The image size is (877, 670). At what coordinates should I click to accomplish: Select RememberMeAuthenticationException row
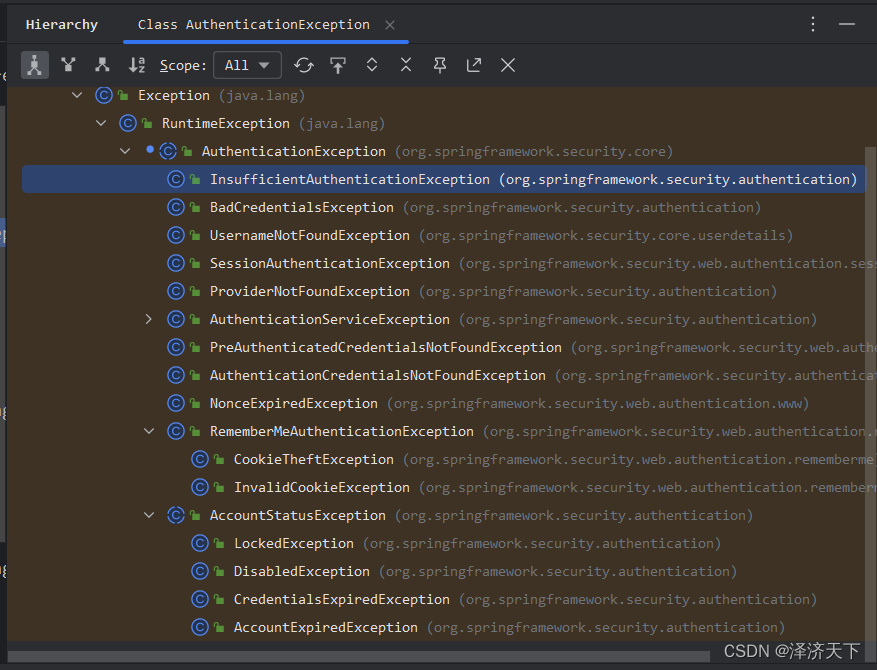444,431
